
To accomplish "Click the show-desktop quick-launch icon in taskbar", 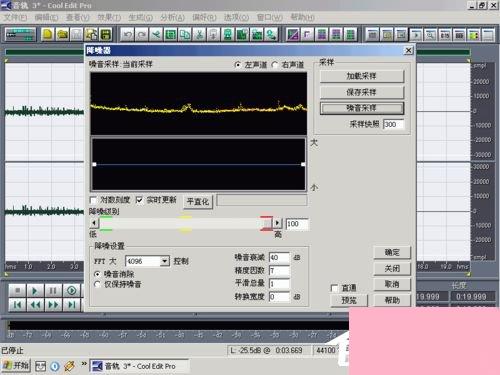I will coord(40,366).
